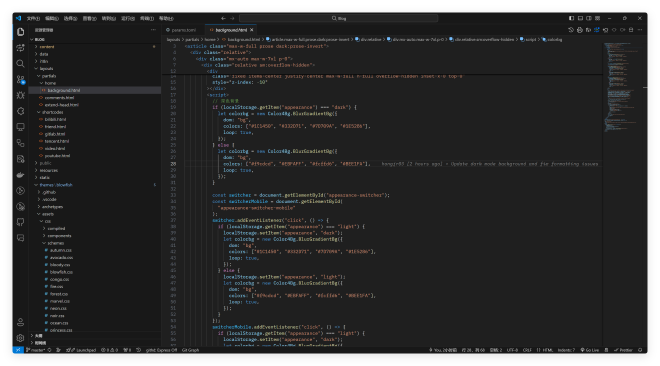Viewport: 660px width, 366px height.
Task: Open ocean.css in schemes folder
Action: pyautogui.click(x=95, y=323)
